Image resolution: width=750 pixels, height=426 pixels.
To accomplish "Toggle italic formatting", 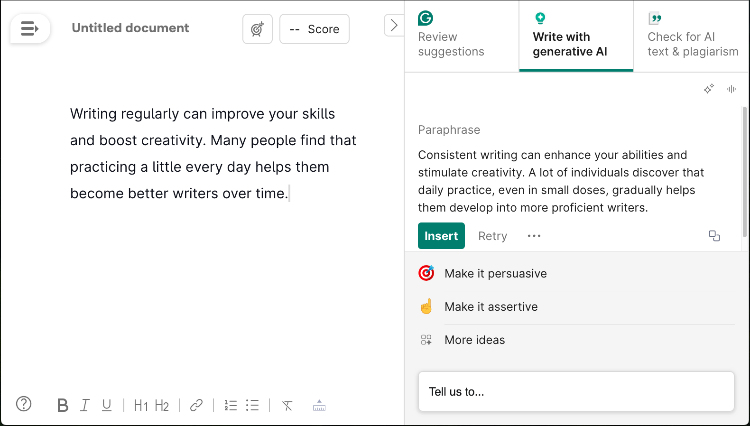I will tap(85, 405).
